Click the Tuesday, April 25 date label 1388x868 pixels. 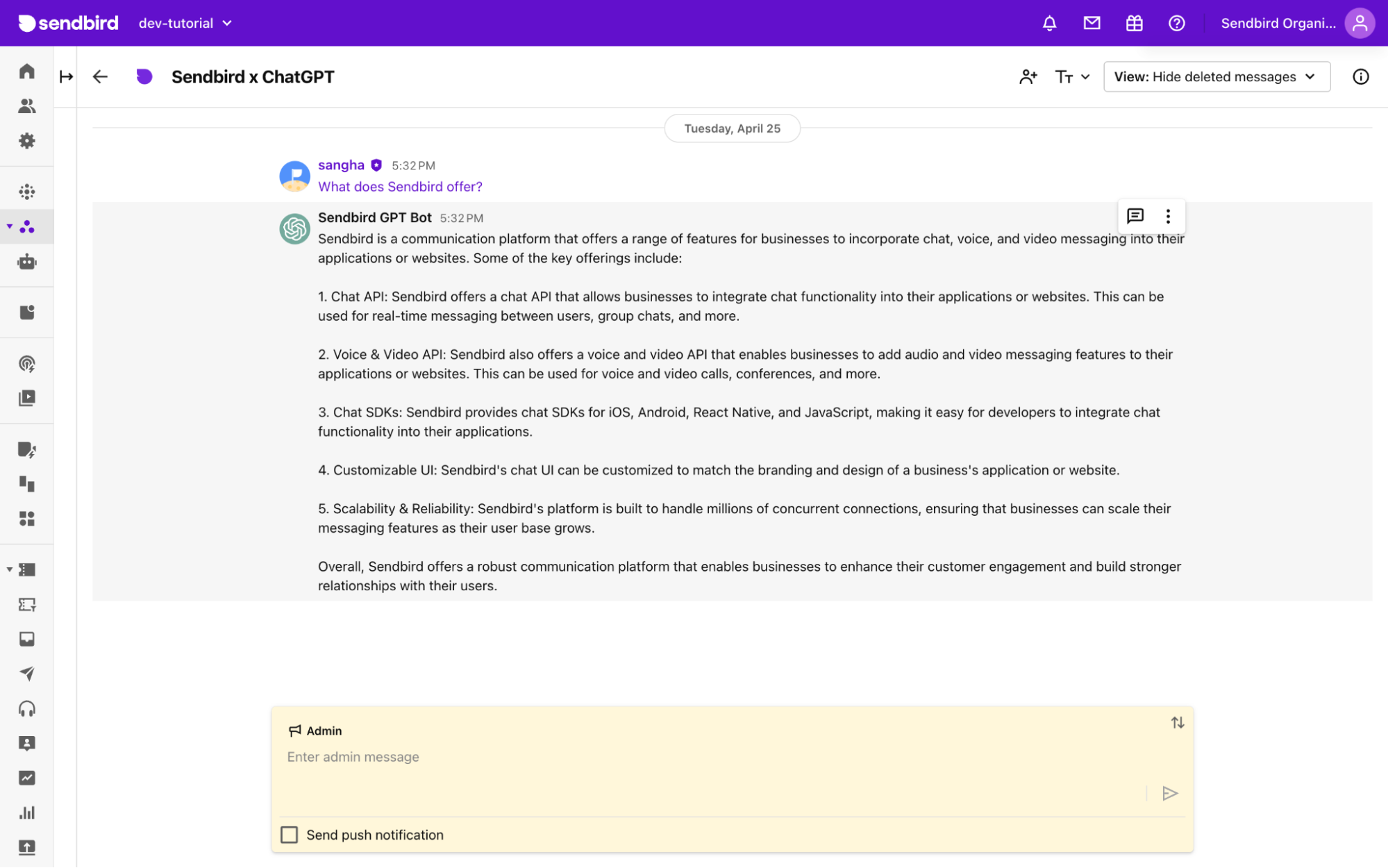pyautogui.click(x=732, y=128)
